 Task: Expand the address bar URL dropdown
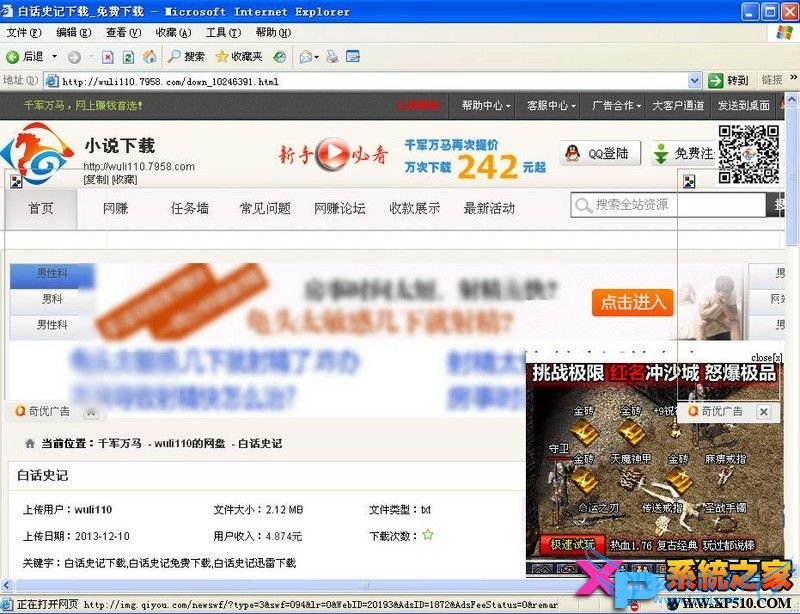[x=695, y=80]
